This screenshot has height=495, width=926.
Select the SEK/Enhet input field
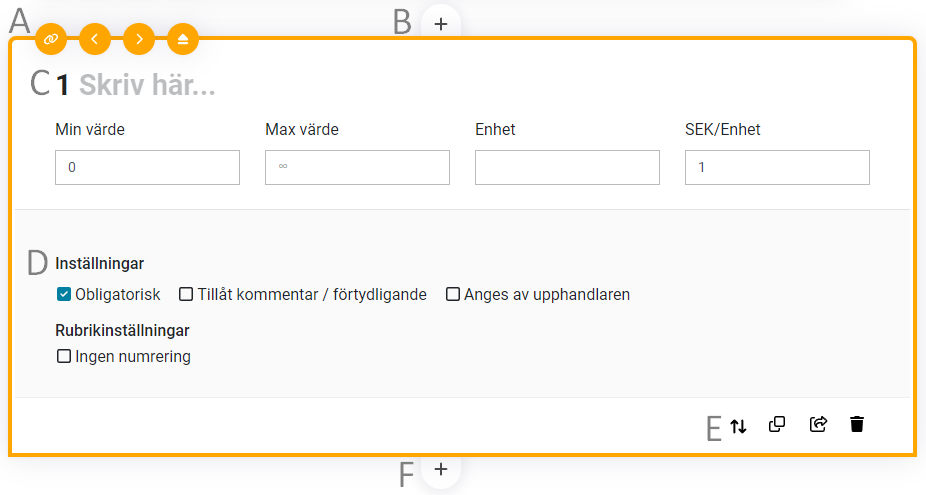click(x=777, y=168)
